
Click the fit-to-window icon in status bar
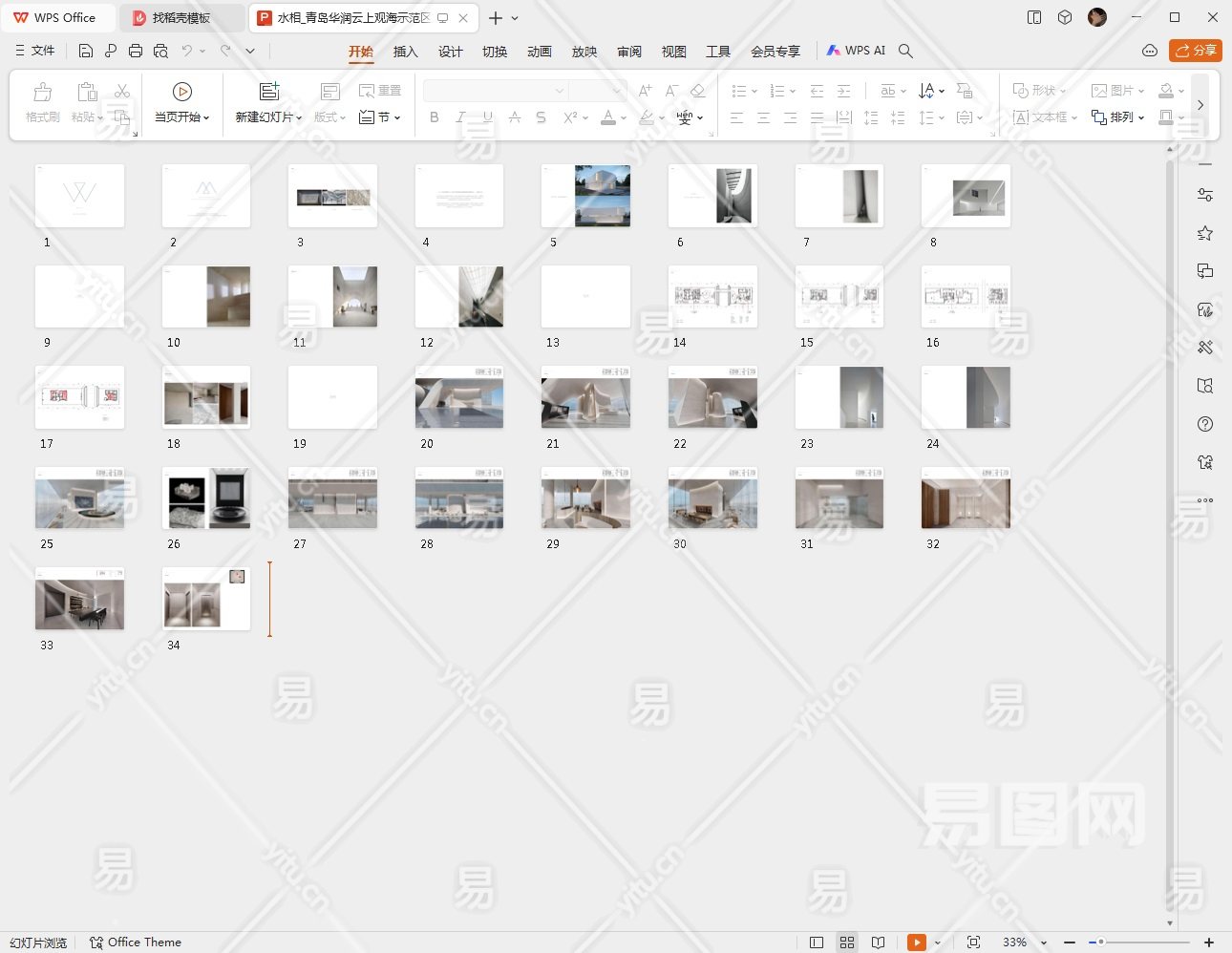[x=973, y=942]
